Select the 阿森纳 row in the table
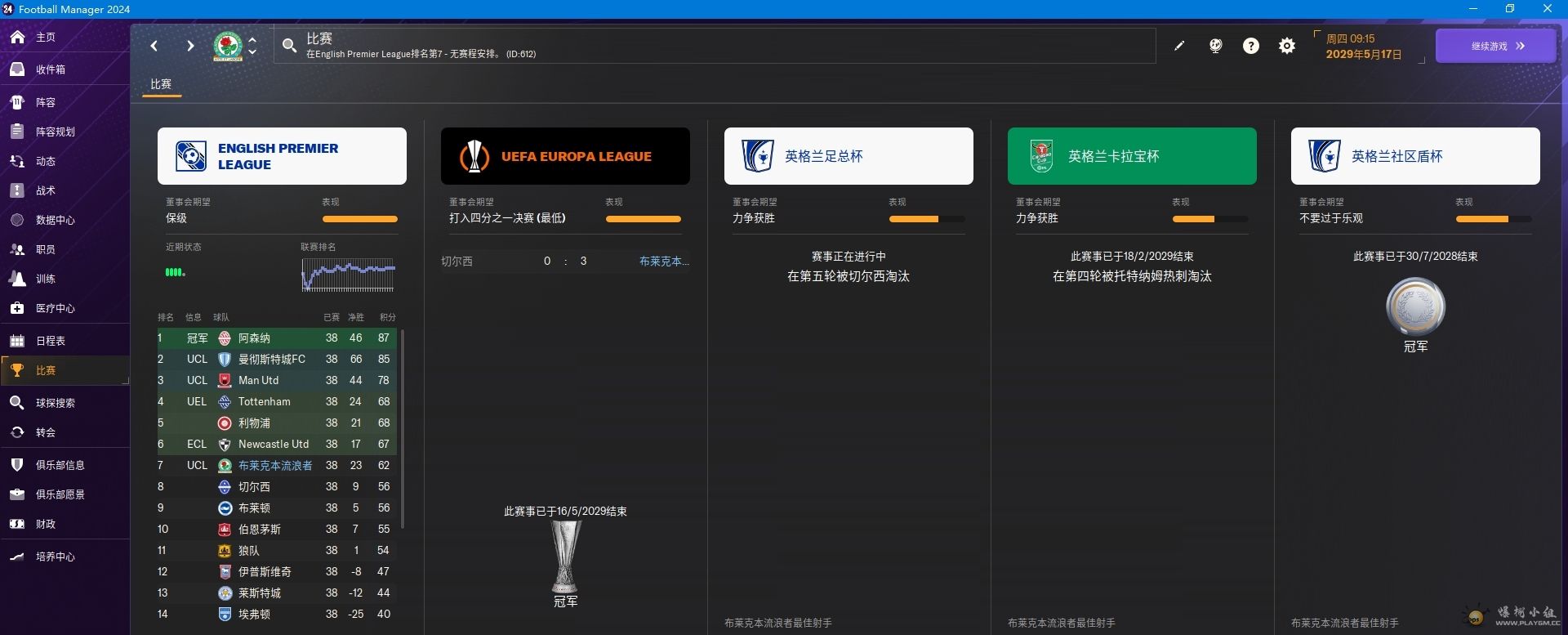The image size is (1568, 635). tap(277, 338)
